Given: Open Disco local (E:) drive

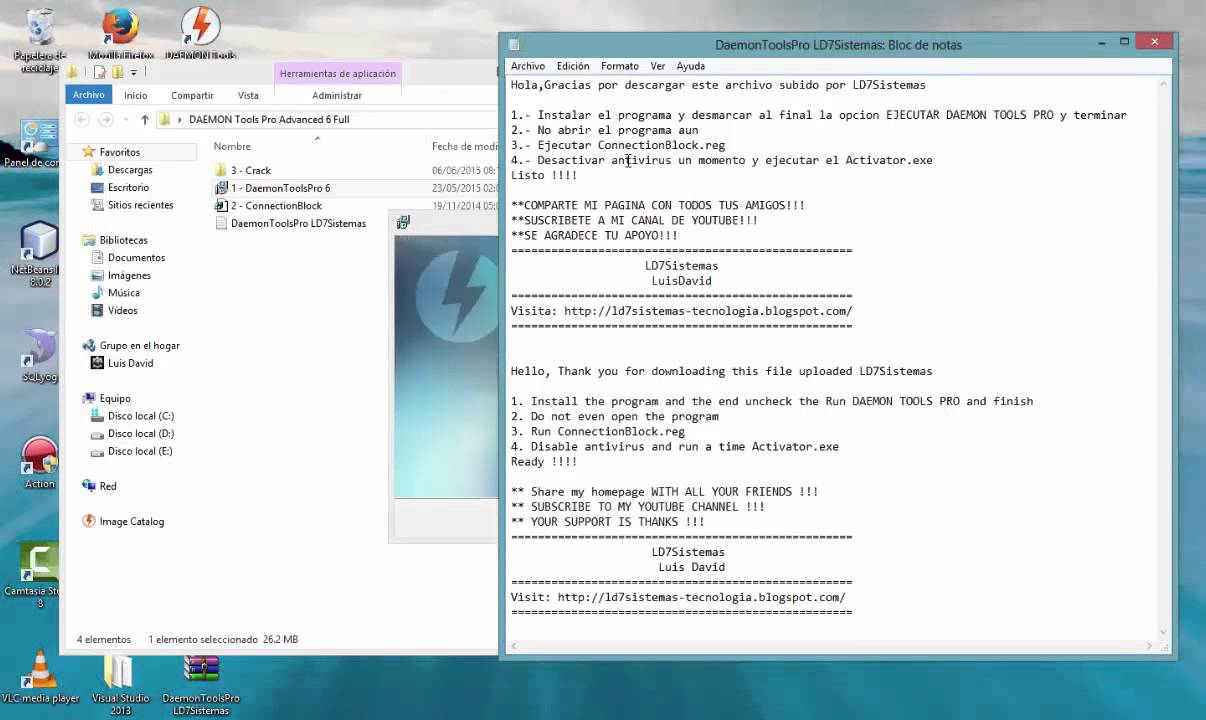Looking at the screenshot, I should 139,451.
